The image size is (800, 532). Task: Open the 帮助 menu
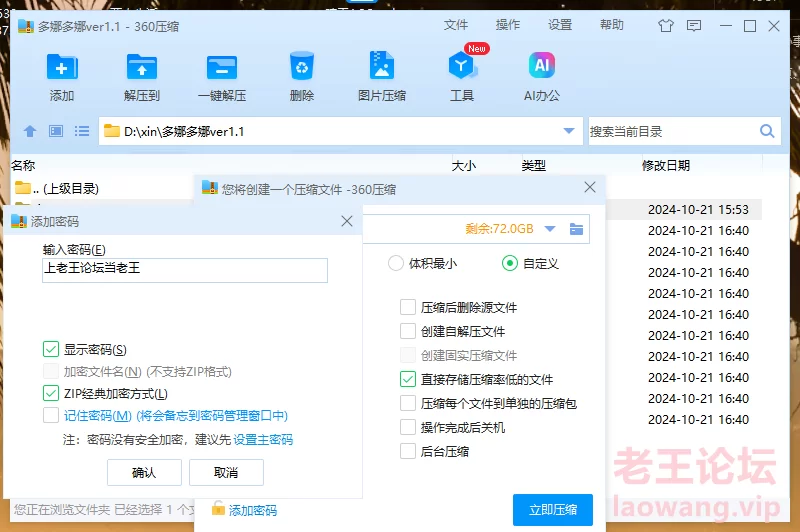(x=612, y=25)
